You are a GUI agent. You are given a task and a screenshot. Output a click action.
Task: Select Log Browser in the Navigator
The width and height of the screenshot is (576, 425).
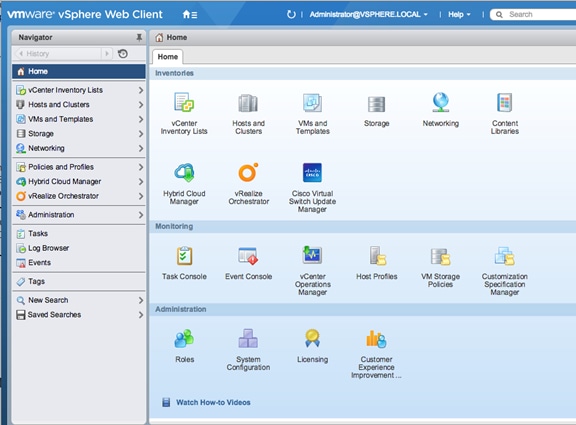[79, 248]
